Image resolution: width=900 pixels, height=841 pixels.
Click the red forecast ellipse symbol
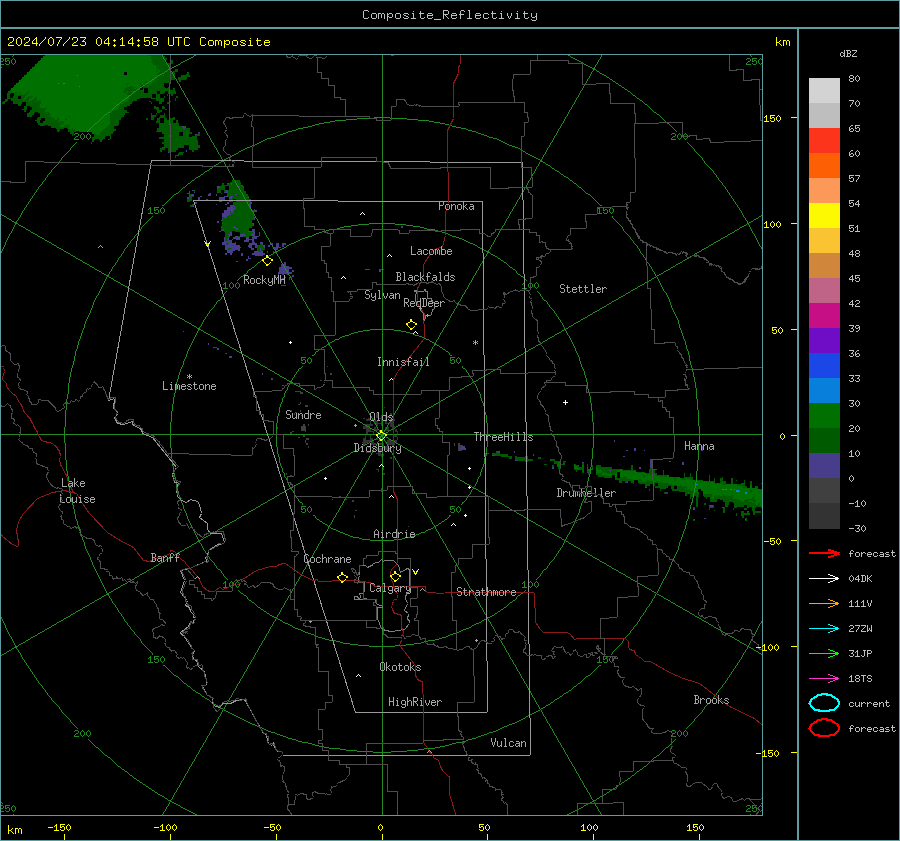pos(824,728)
